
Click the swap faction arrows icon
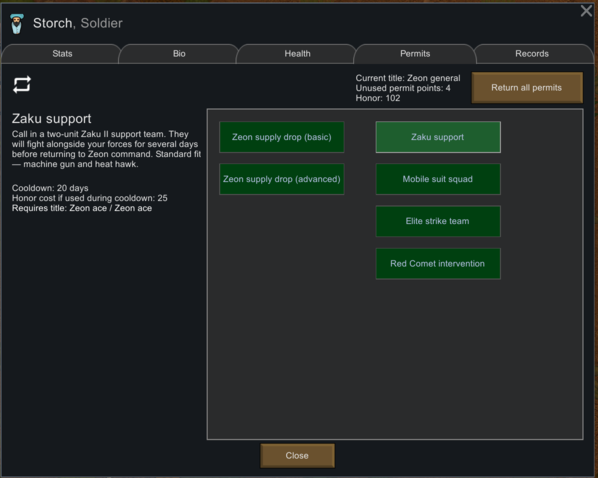point(22,84)
